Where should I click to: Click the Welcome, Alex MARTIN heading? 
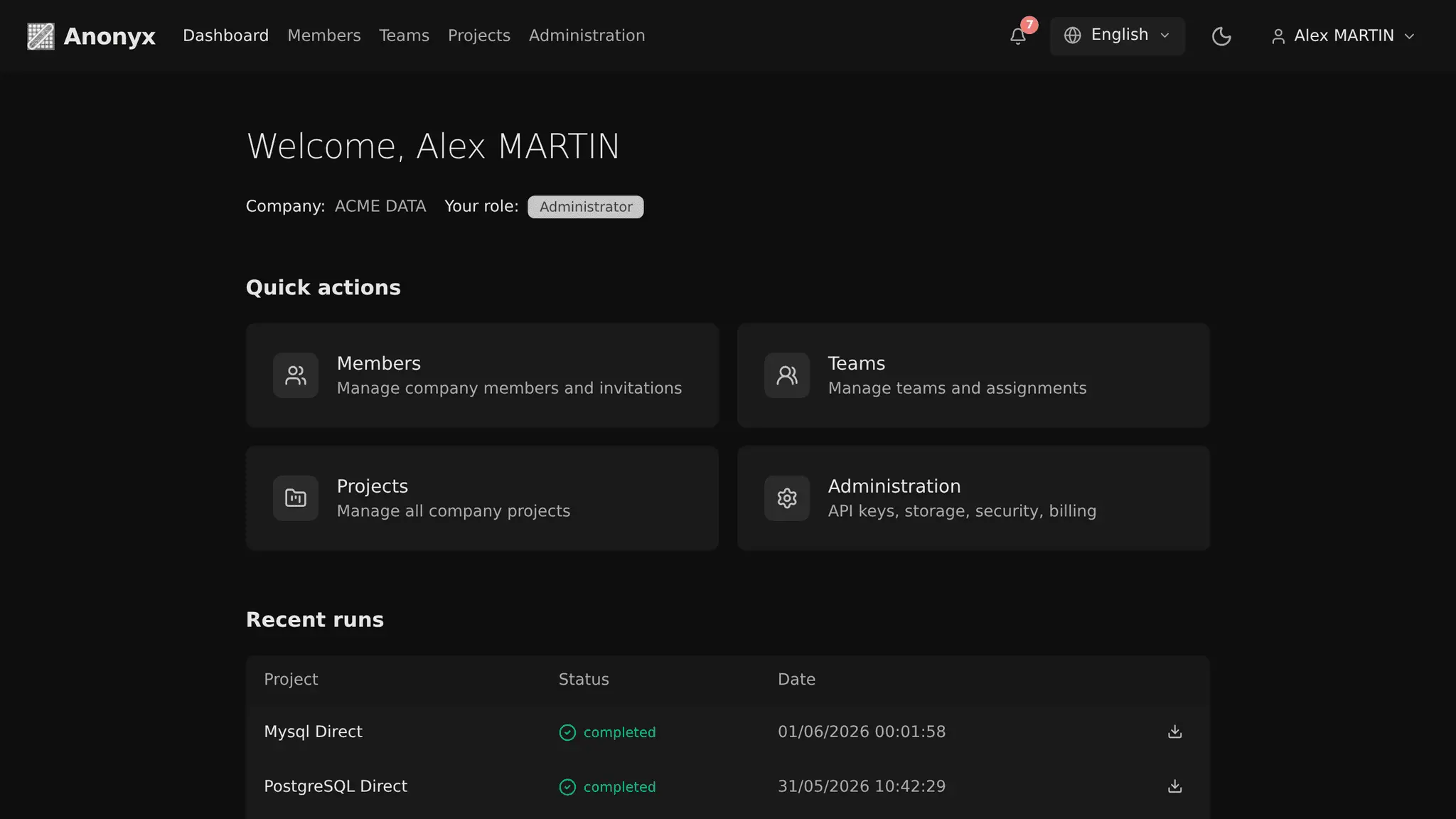[433, 146]
